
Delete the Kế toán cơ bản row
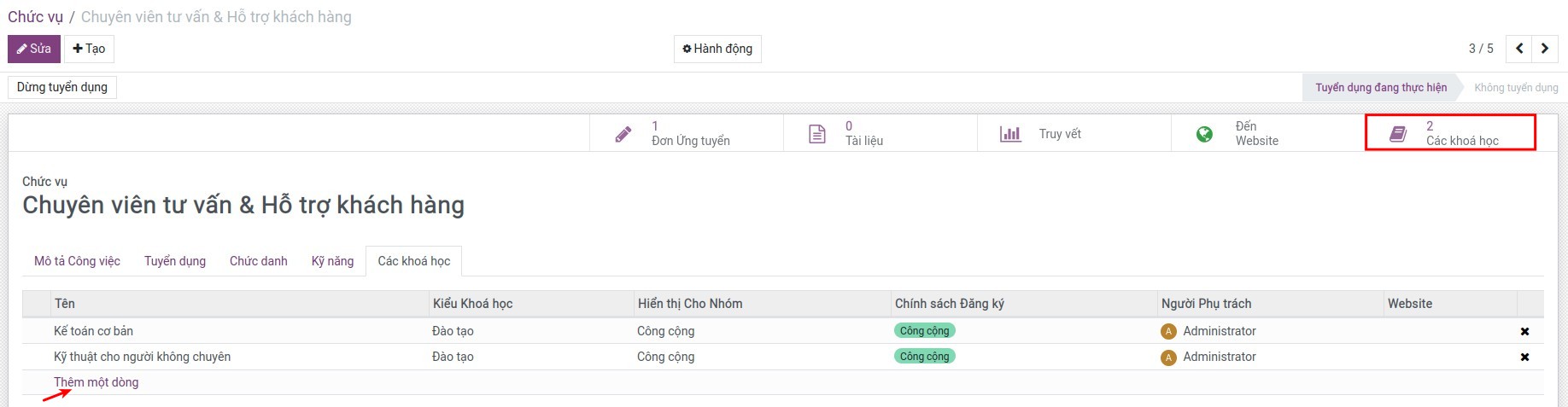pyautogui.click(x=1524, y=331)
